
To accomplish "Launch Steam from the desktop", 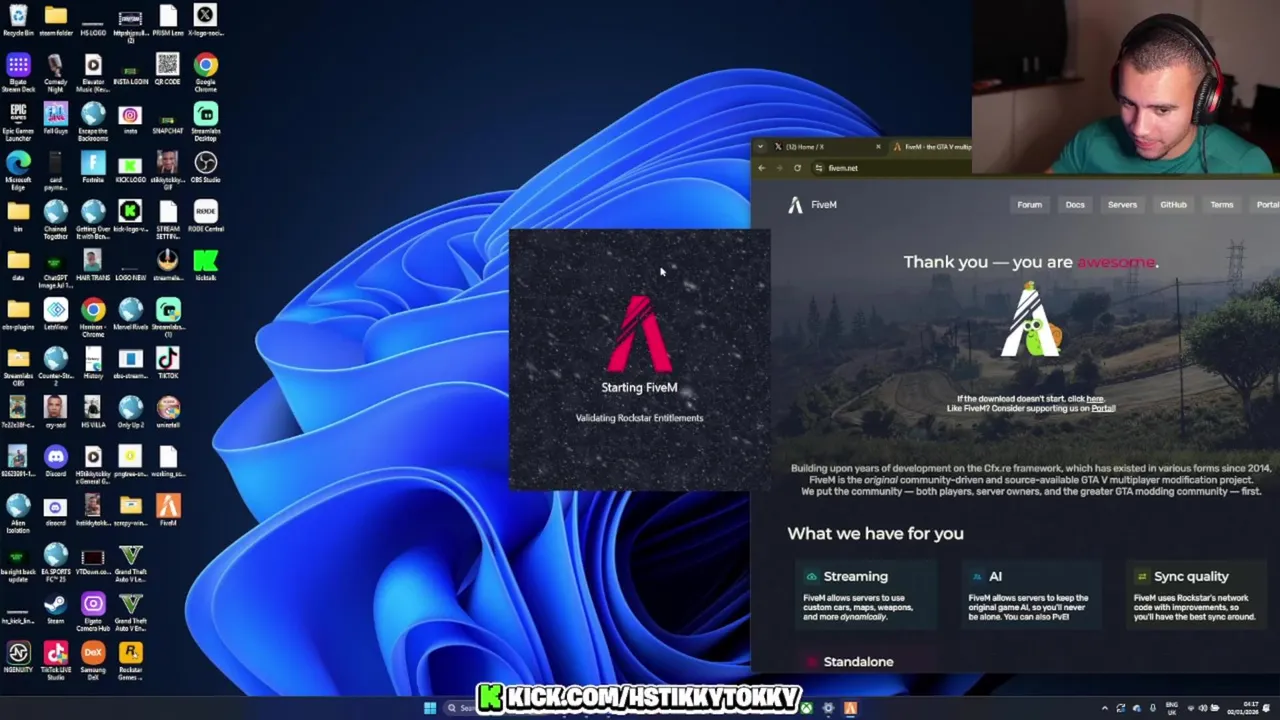I will [x=55, y=609].
